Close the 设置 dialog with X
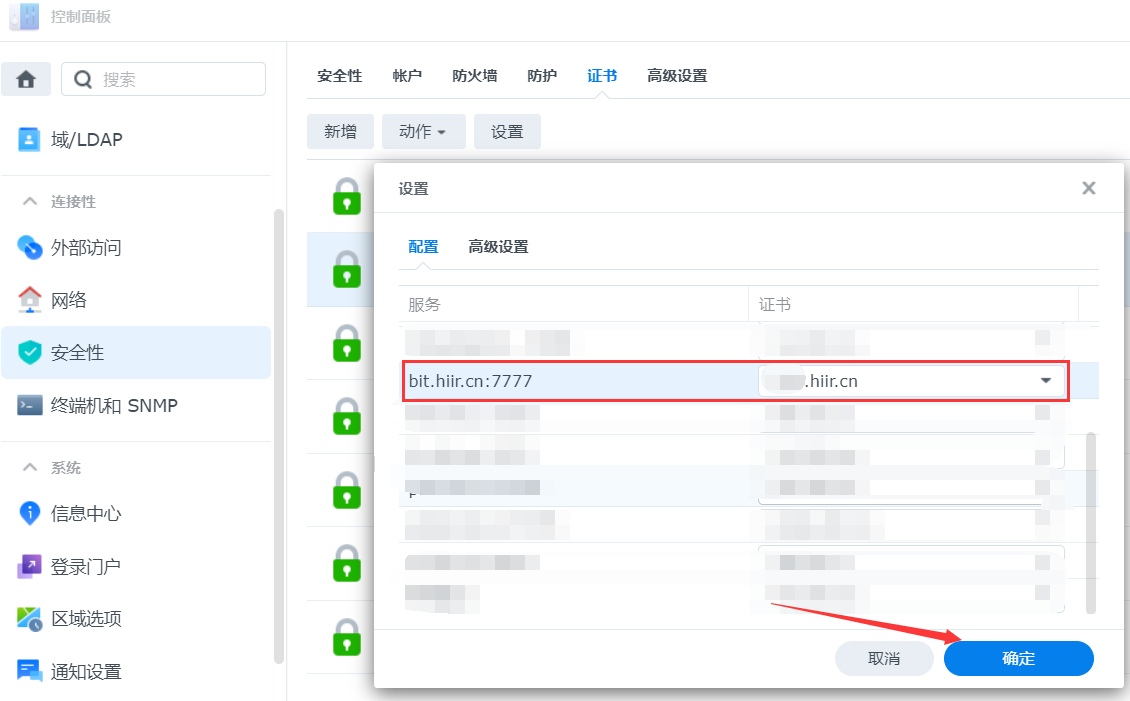Image resolution: width=1130 pixels, height=701 pixels. [1088, 188]
